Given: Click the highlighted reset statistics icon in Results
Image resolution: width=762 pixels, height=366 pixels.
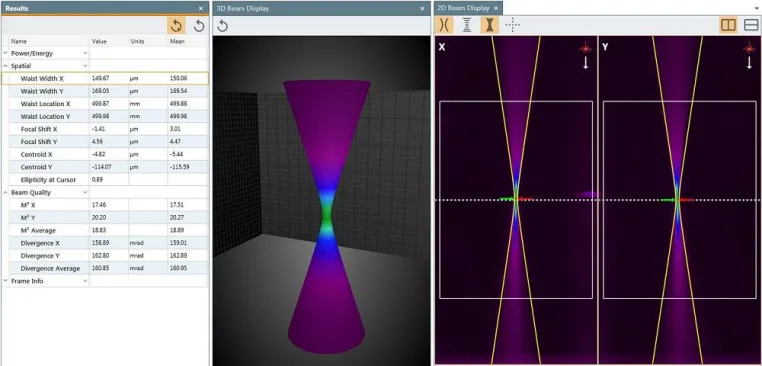Looking at the screenshot, I should coord(176,25).
